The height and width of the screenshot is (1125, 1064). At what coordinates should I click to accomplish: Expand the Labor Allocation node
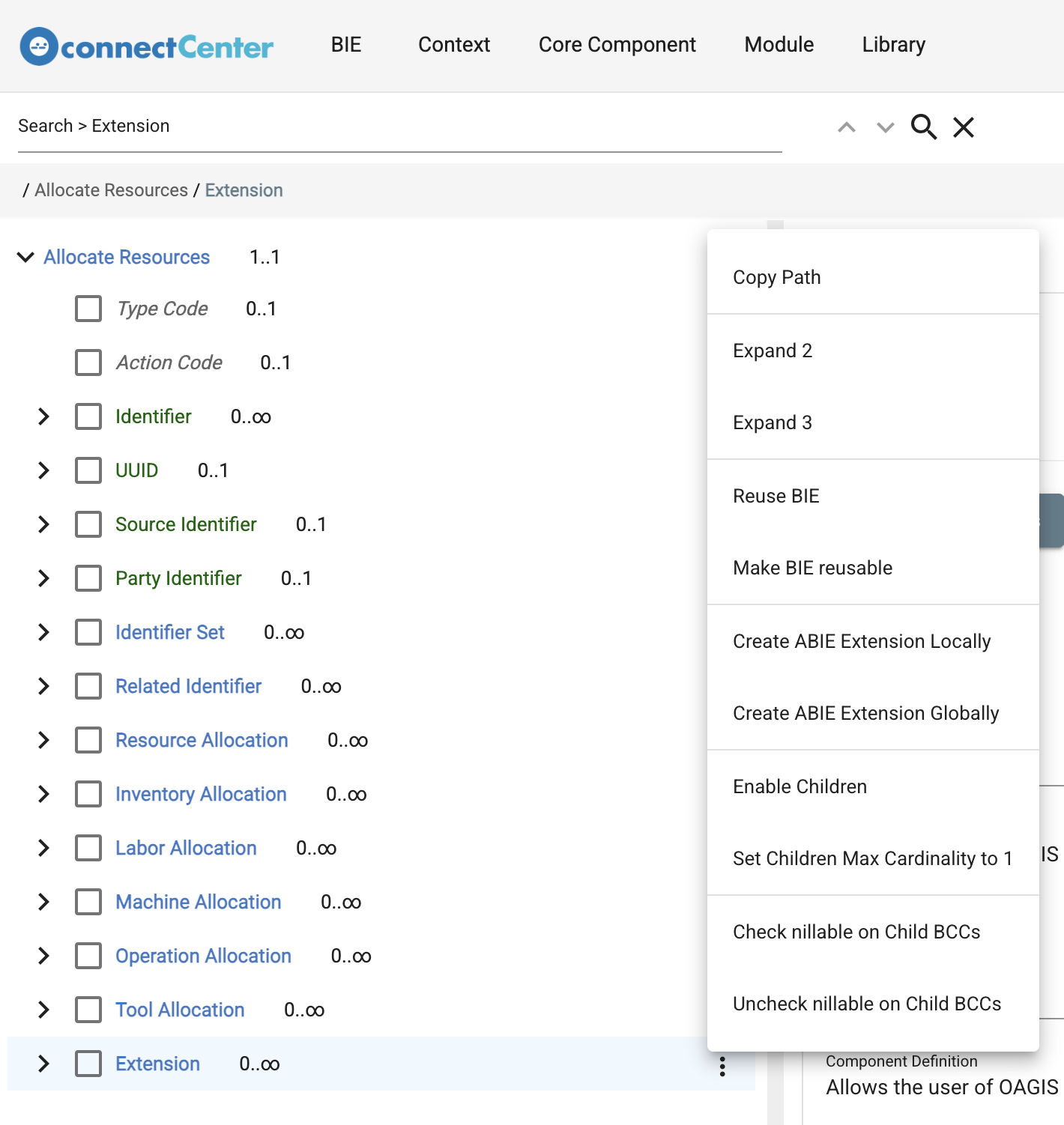pyautogui.click(x=43, y=848)
